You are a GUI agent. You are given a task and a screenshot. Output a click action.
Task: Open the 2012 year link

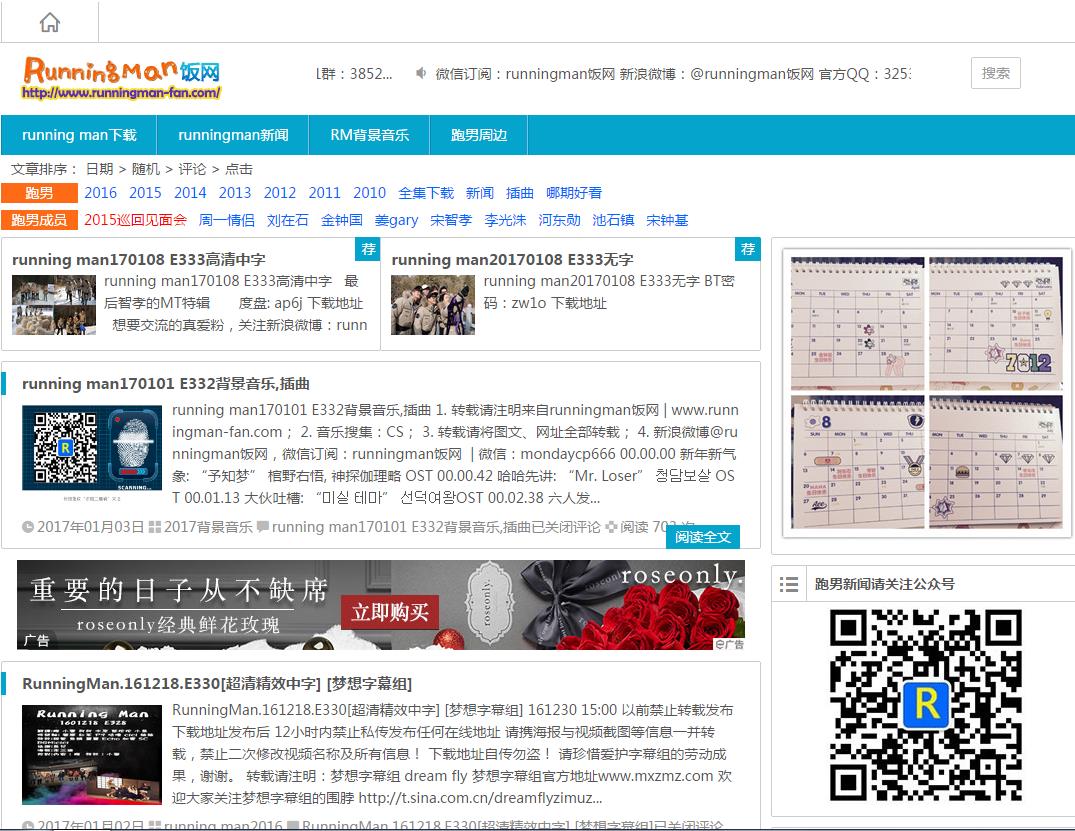[x=280, y=193]
